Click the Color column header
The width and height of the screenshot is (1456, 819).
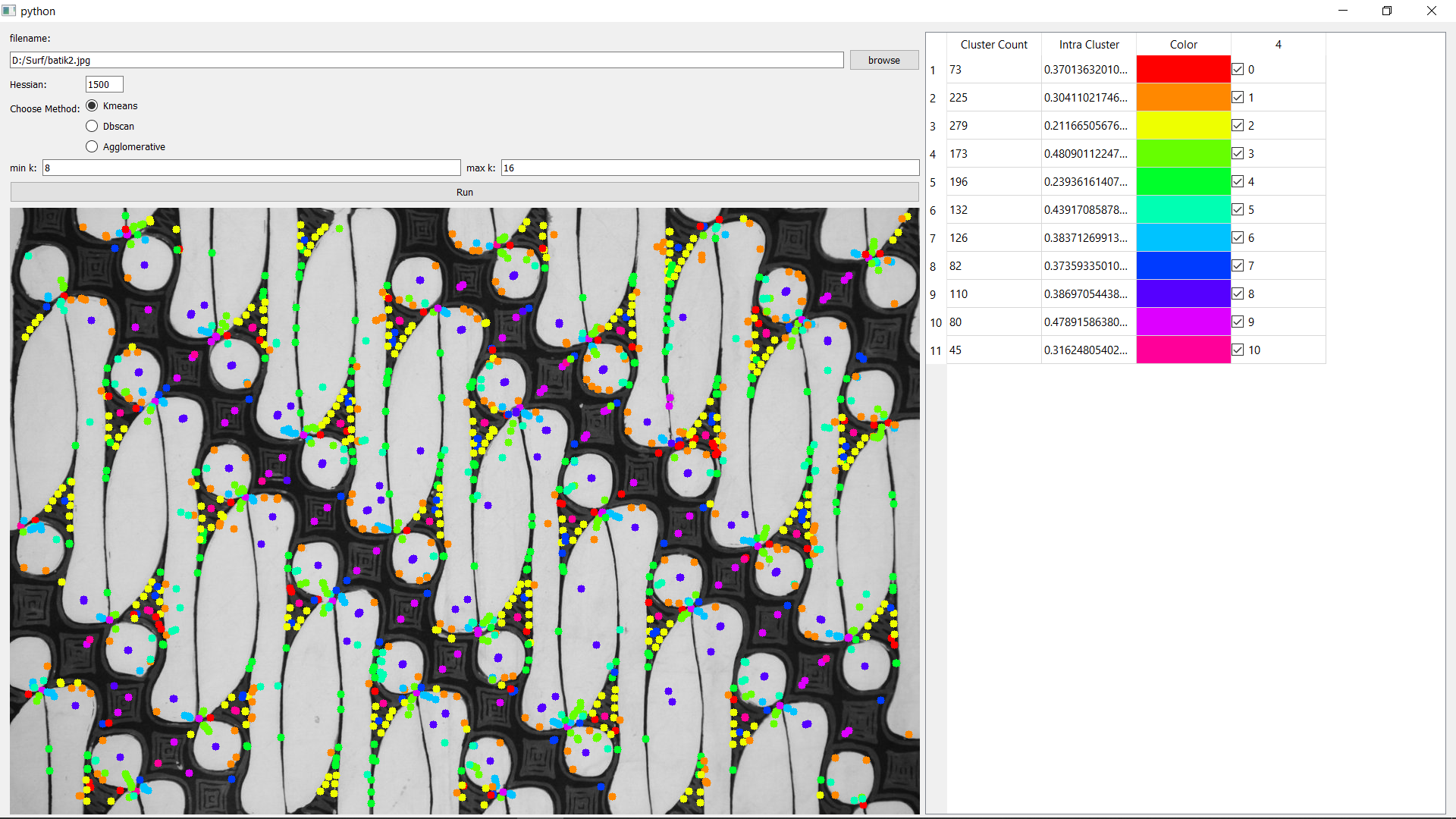(1183, 45)
